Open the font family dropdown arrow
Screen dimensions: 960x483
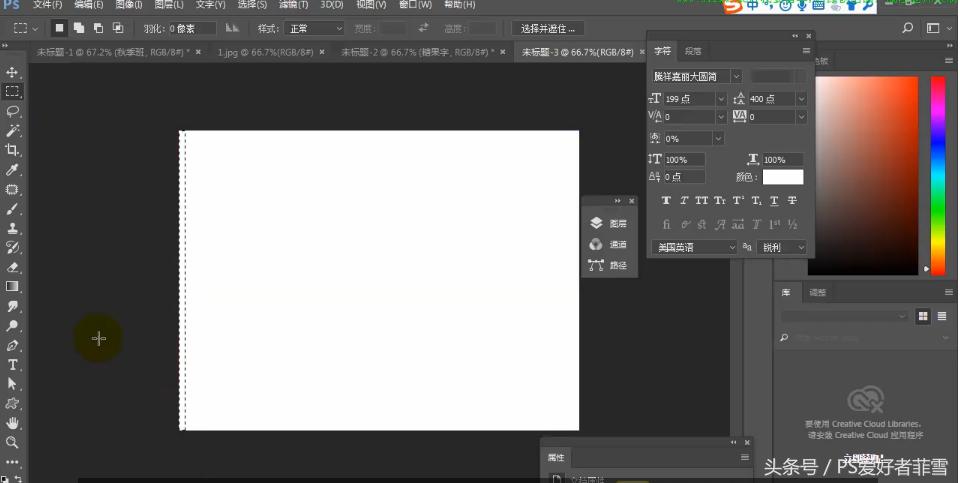pos(737,77)
